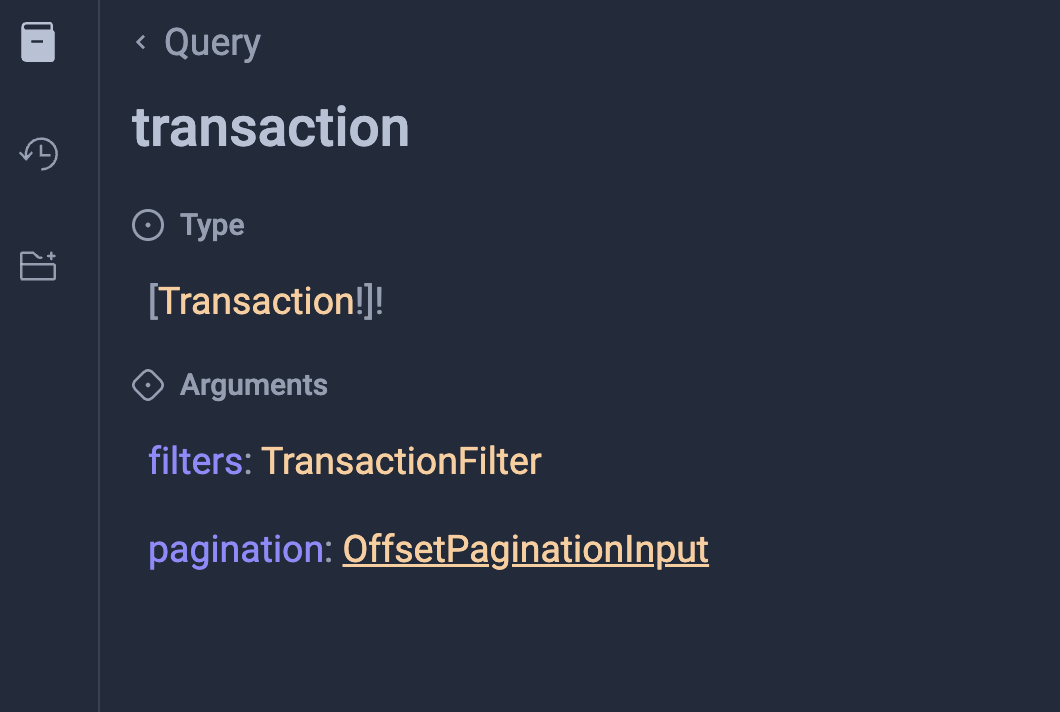The width and height of the screenshot is (1060, 712).
Task: Click the opening bracket before Transaction
Action: pos(154,301)
